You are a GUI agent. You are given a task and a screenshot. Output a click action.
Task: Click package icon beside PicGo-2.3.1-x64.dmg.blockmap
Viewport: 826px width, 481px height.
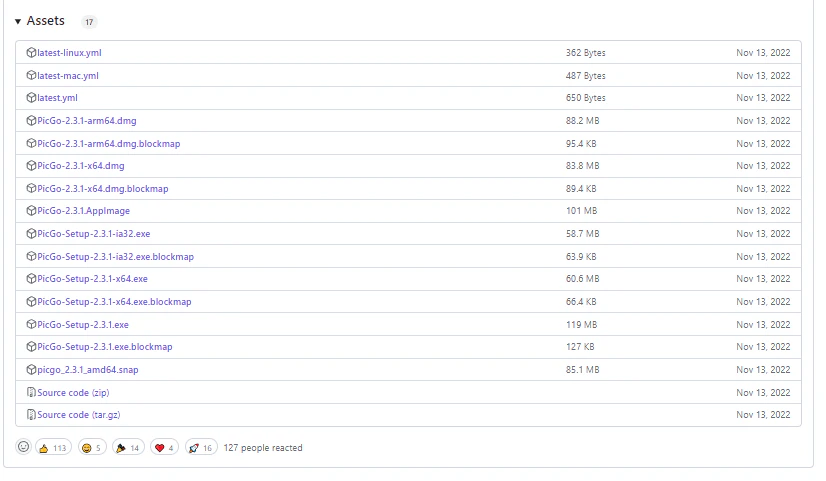[x=31, y=189]
